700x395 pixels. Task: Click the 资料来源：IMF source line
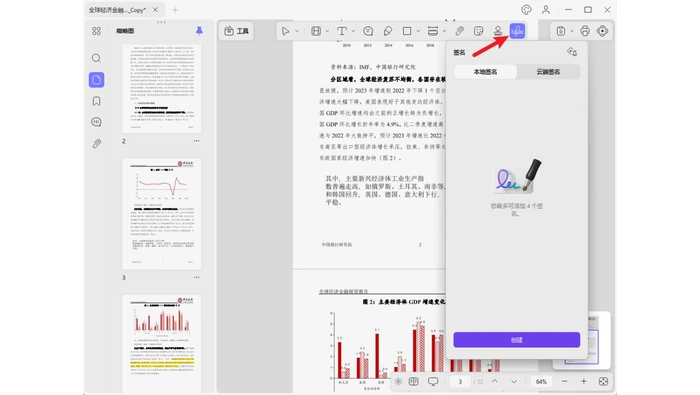373,67
